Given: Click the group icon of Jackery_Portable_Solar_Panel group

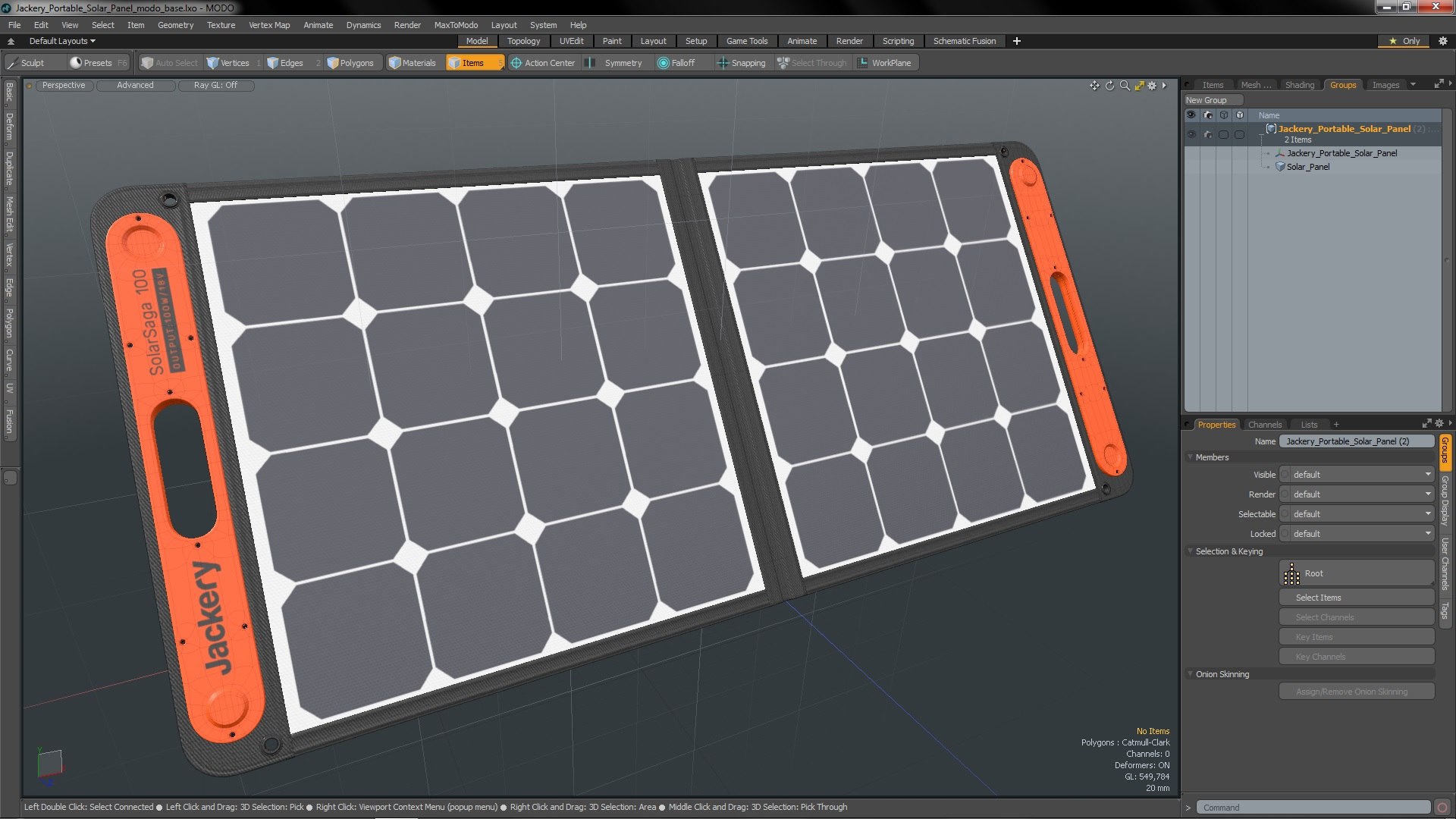Looking at the screenshot, I should [1272, 129].
